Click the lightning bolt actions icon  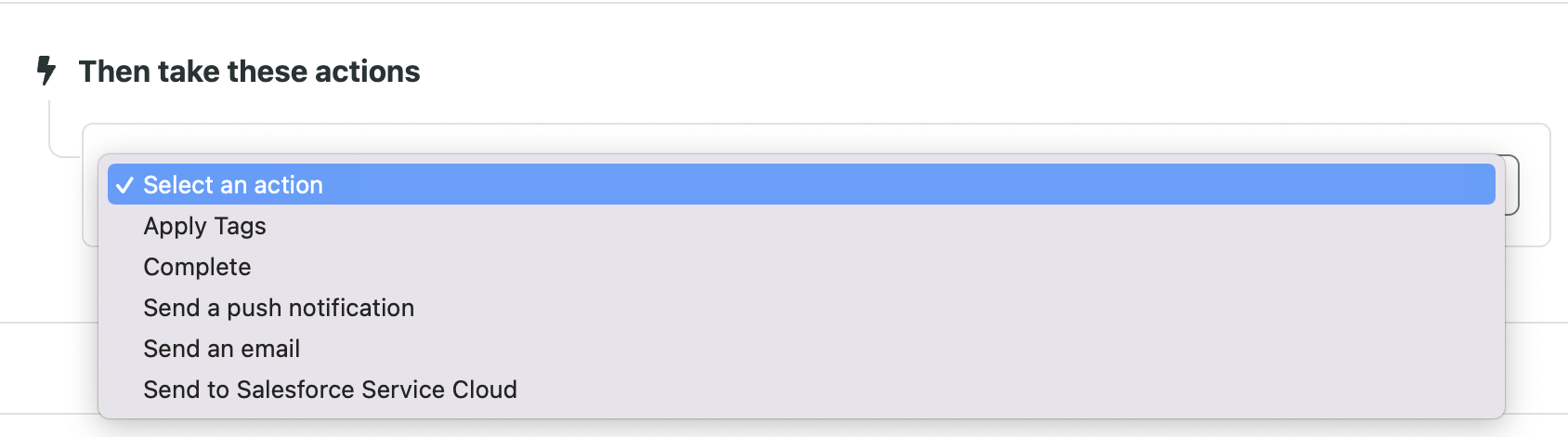coord(46,71)
